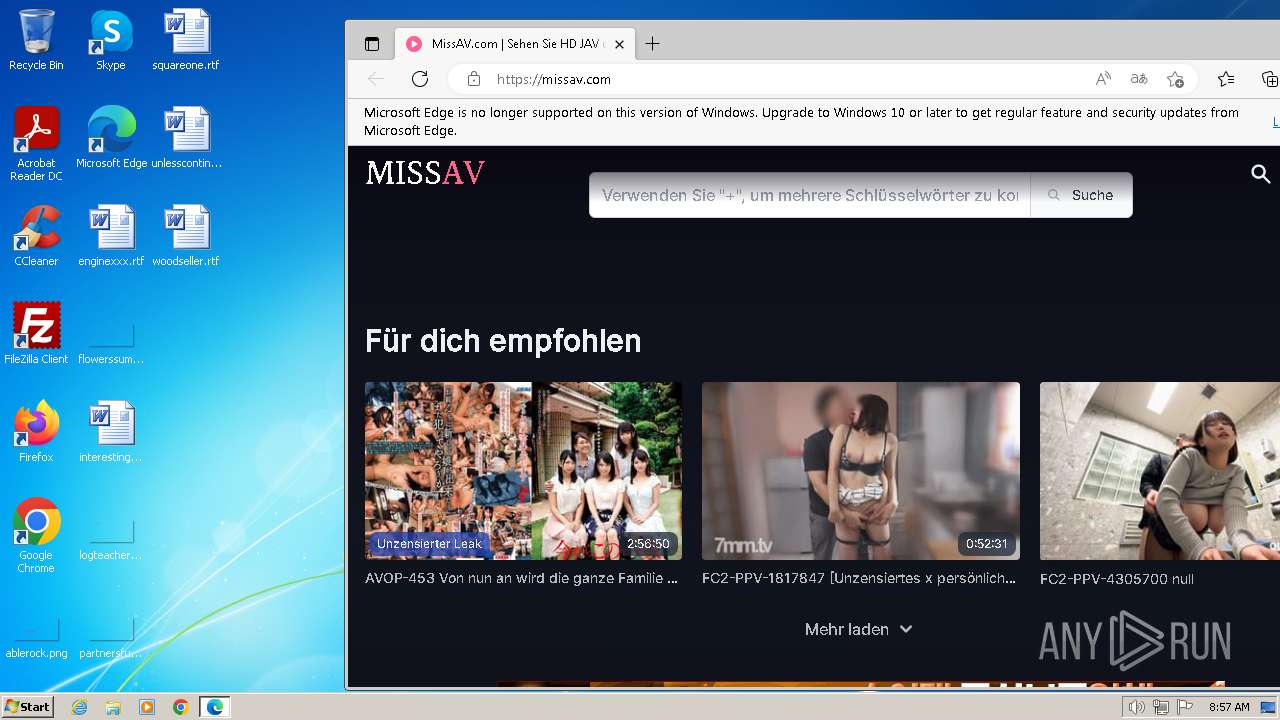This screenshot has height=720, width=1280.
Task: Open the Edge tab actions menu icon
Action: (372, 44)
